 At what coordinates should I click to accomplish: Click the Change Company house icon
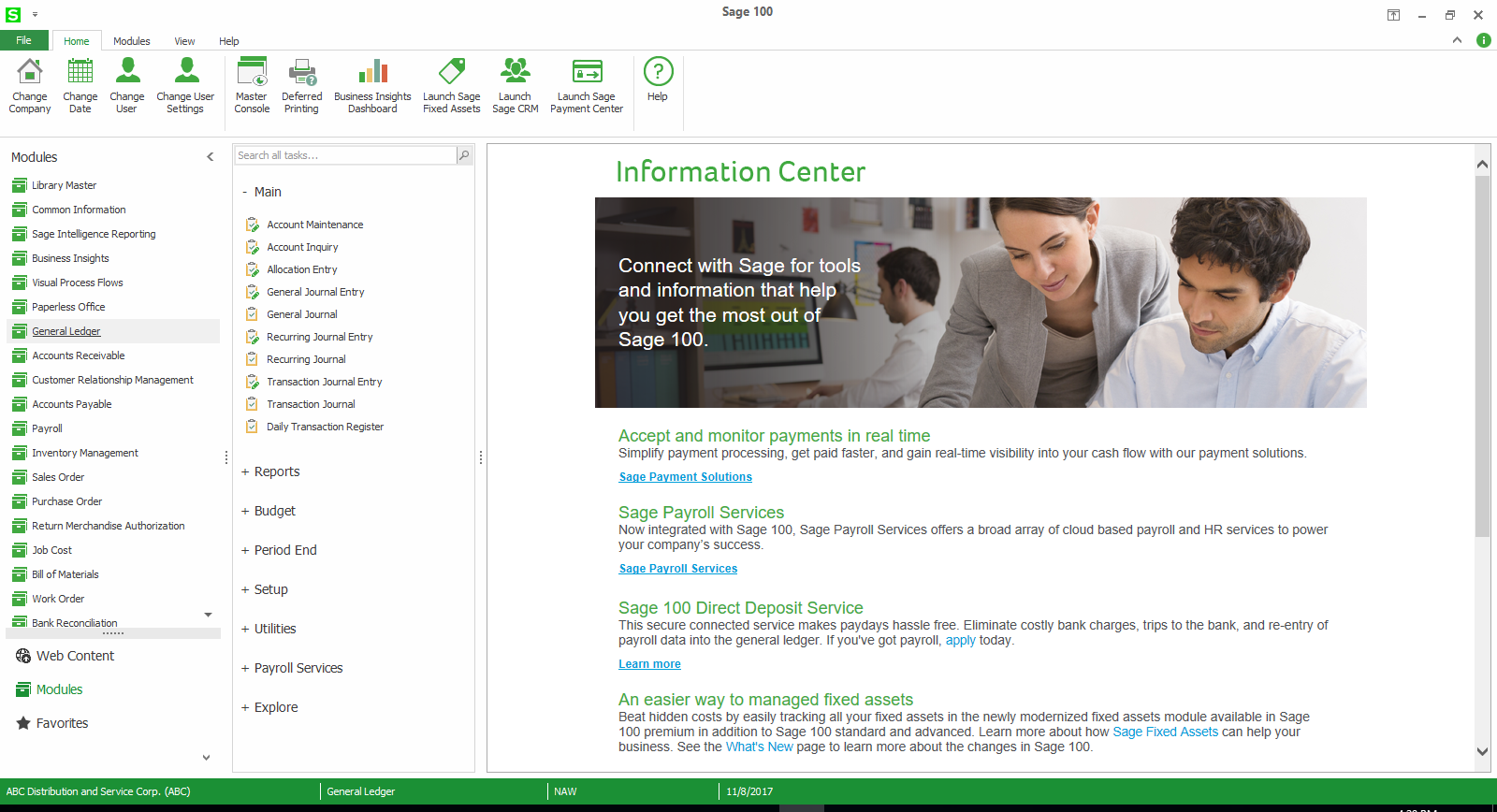click(30, 73)
